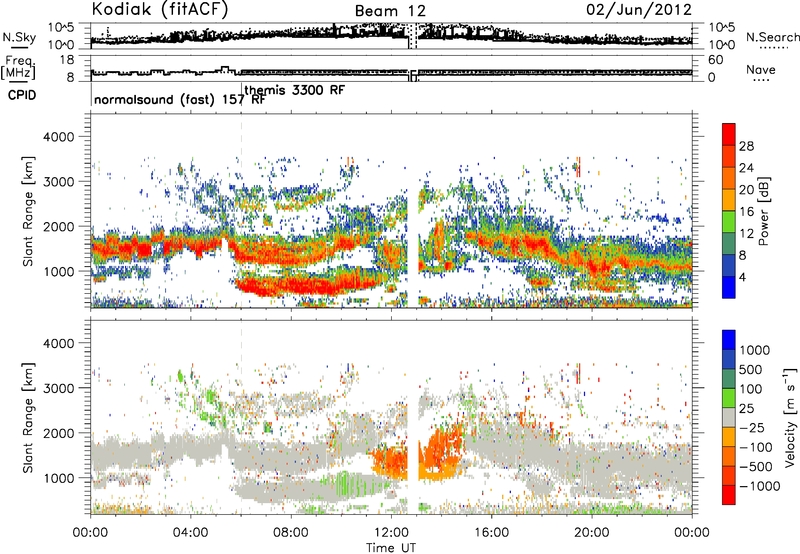This screenshot has width=800, height=554.
Task: Click the blue top segment of Velocity color bar
Action: (x=729, y=340)
